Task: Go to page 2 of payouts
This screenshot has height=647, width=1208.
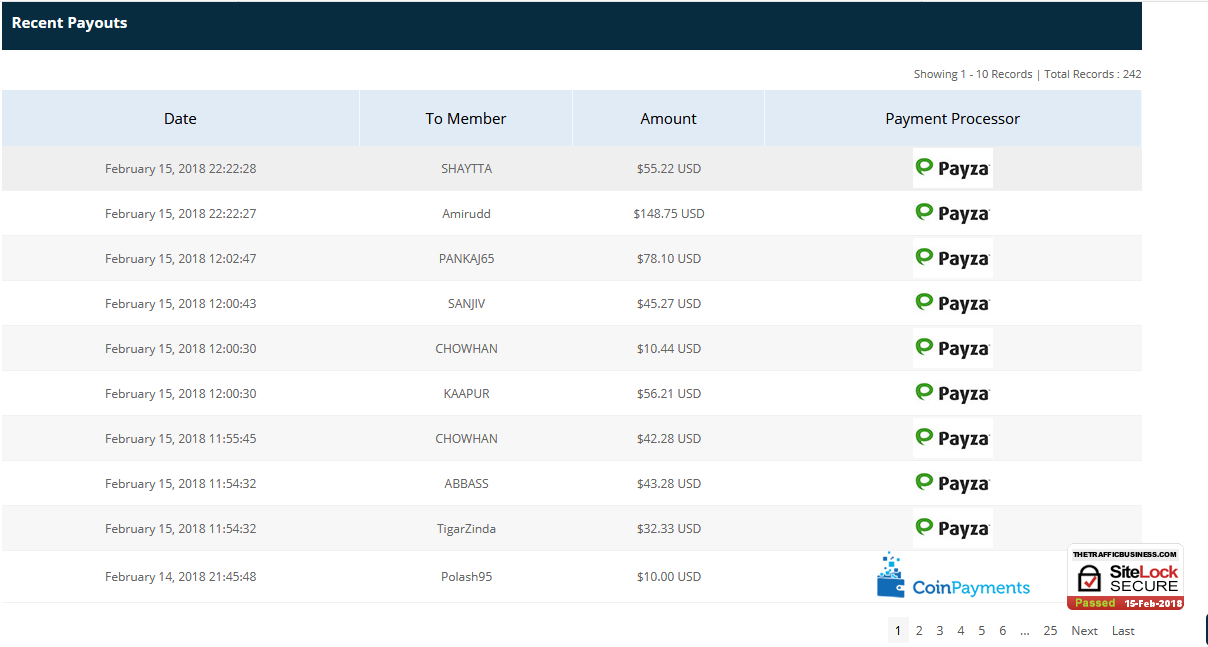Action: coord(919,631)
